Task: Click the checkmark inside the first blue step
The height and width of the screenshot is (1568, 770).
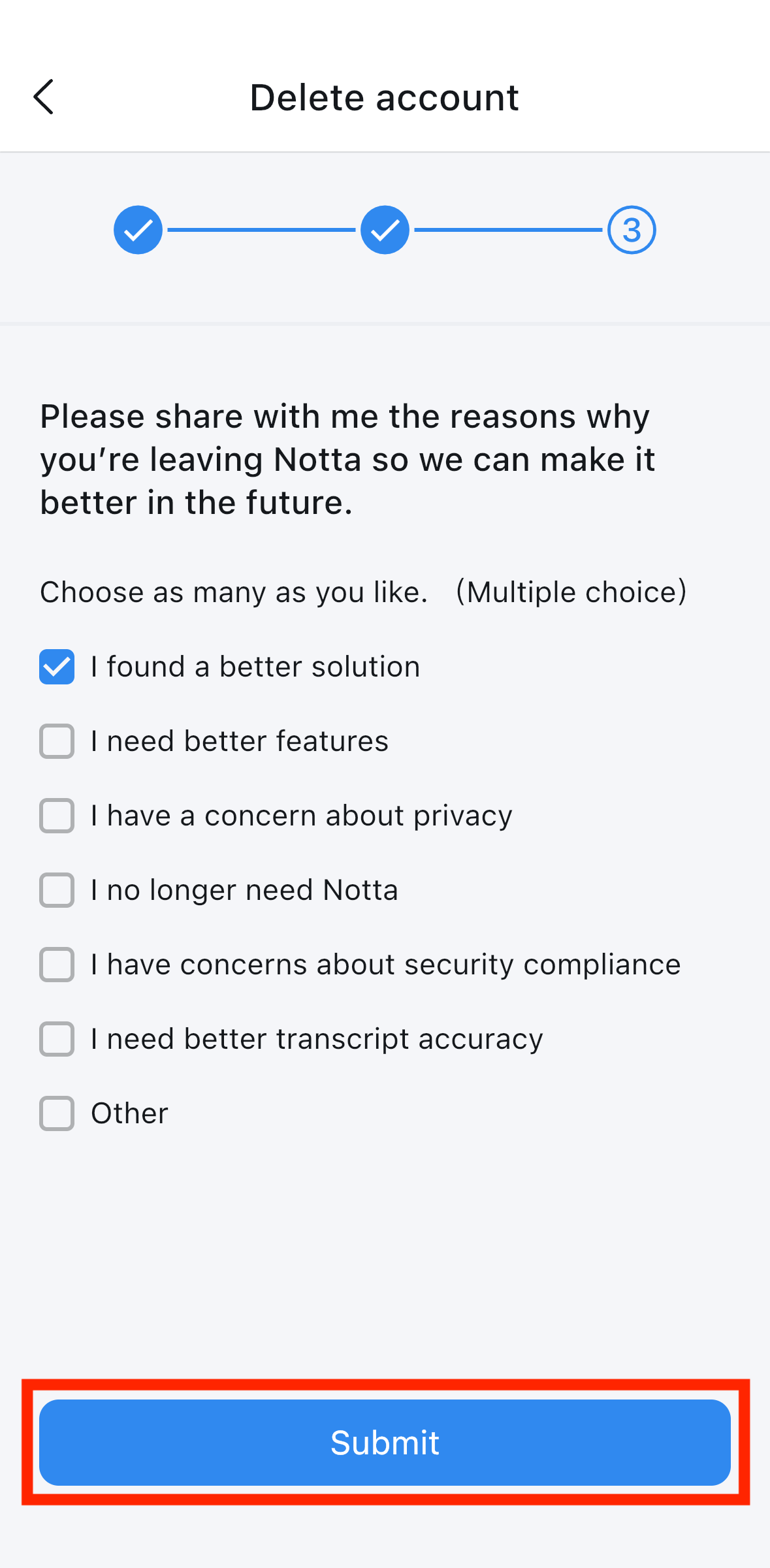Action: coord(137,229)
